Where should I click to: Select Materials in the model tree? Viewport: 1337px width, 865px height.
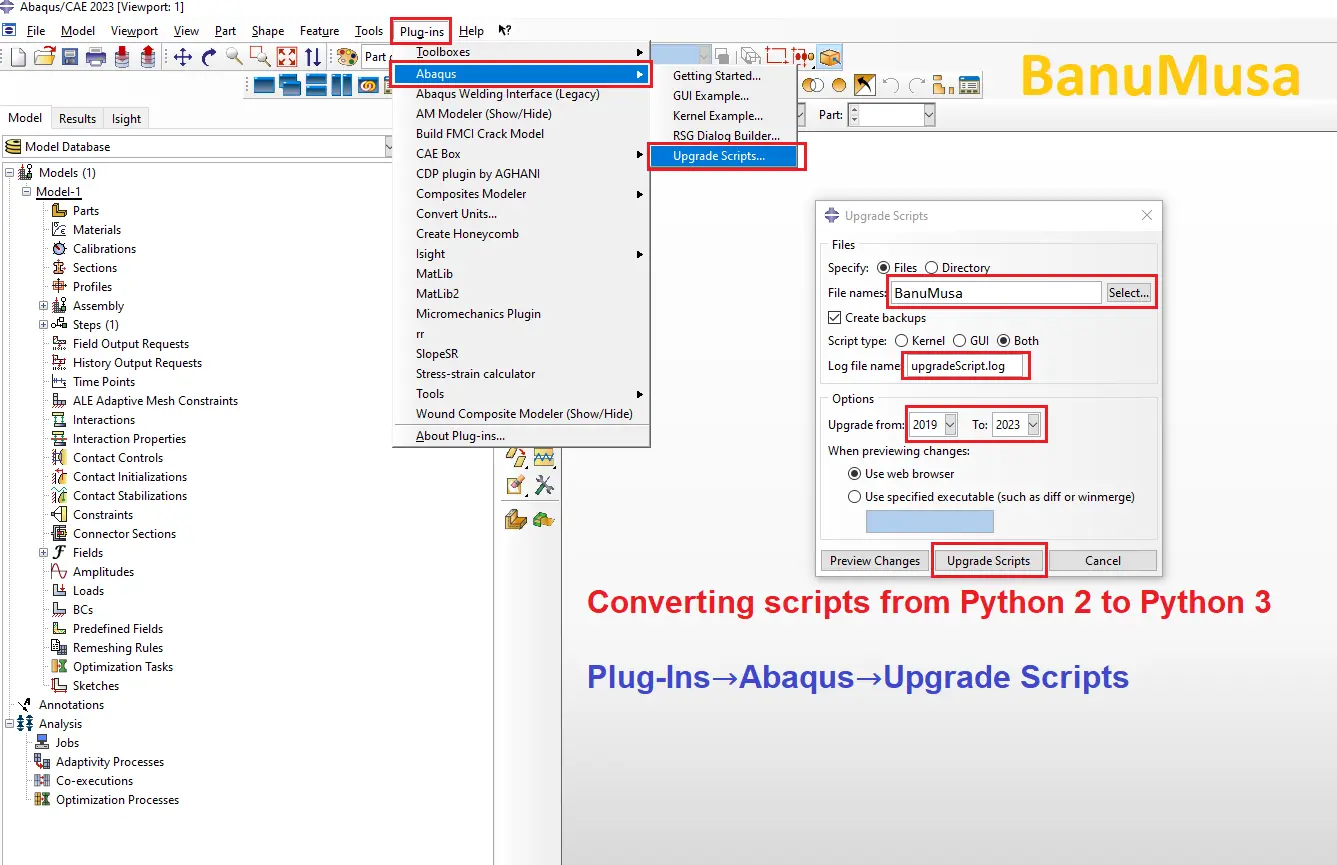(96, 230)
